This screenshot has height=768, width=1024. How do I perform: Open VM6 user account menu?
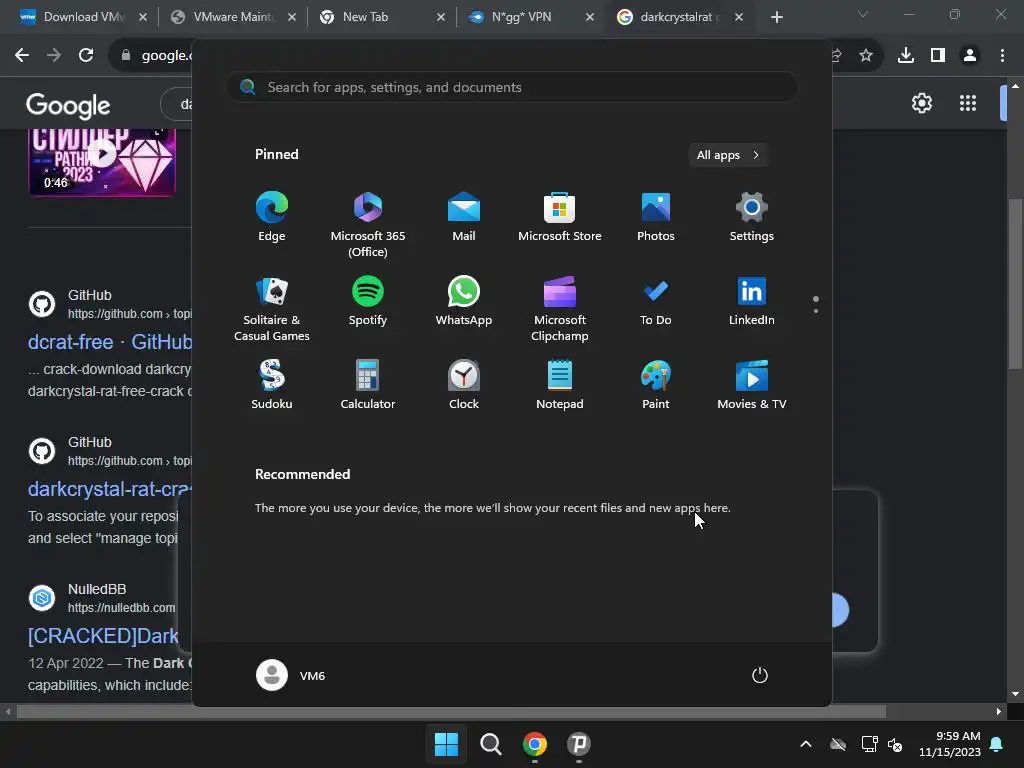point(291,675)
